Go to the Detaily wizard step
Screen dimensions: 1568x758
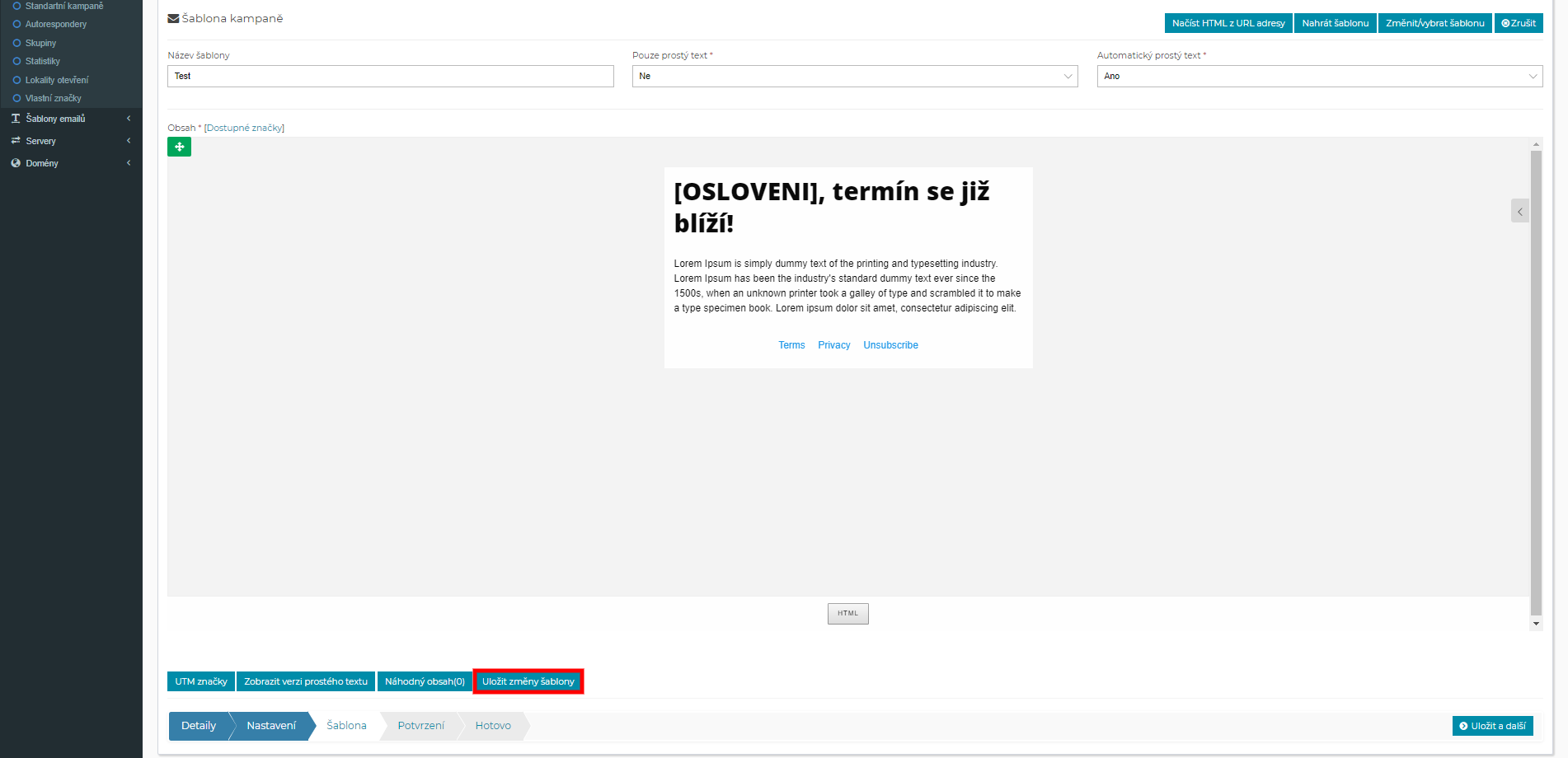[199, 726]
